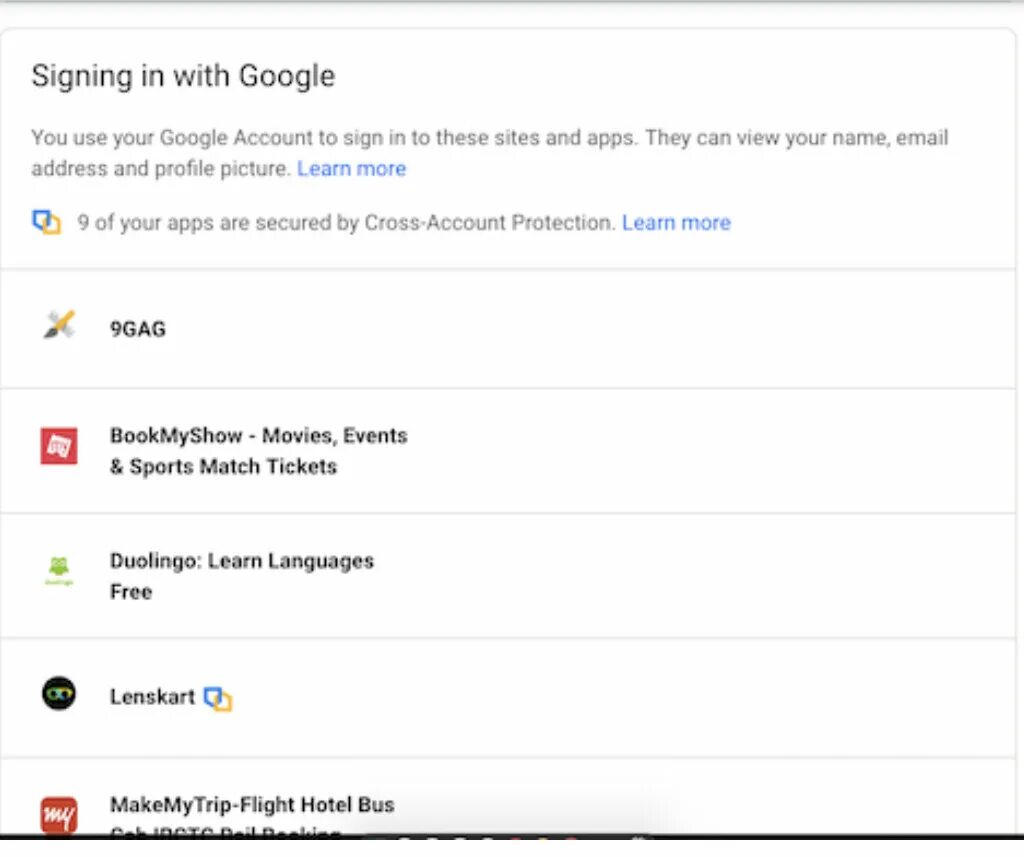
Task: Select the Lenskart app name
Action: click(x=152, y=697)
